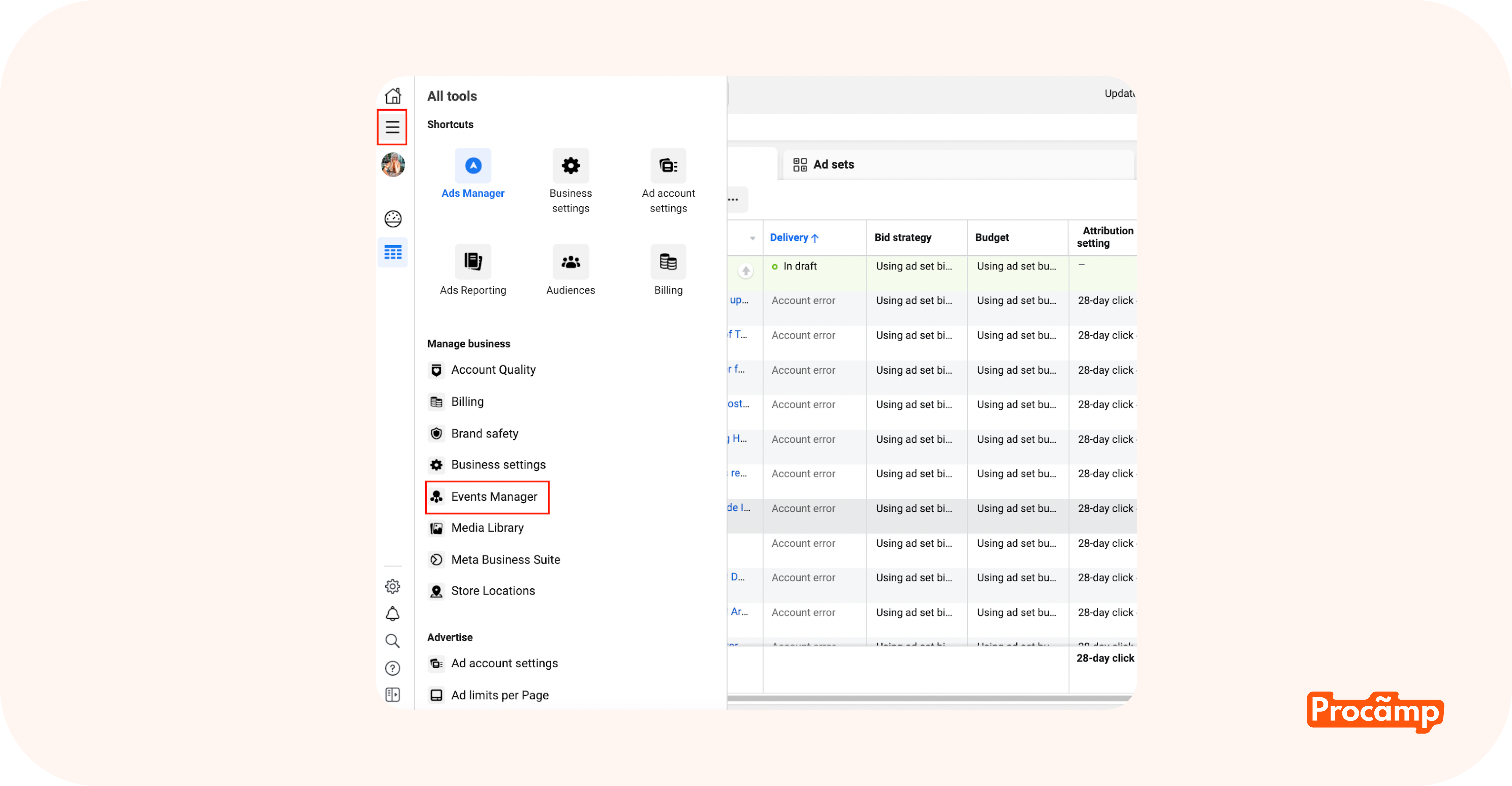Open the campaign link ending 'ost...'
Image resolution: width=1512 pixels, height=786 pixels.
[738, 404]
